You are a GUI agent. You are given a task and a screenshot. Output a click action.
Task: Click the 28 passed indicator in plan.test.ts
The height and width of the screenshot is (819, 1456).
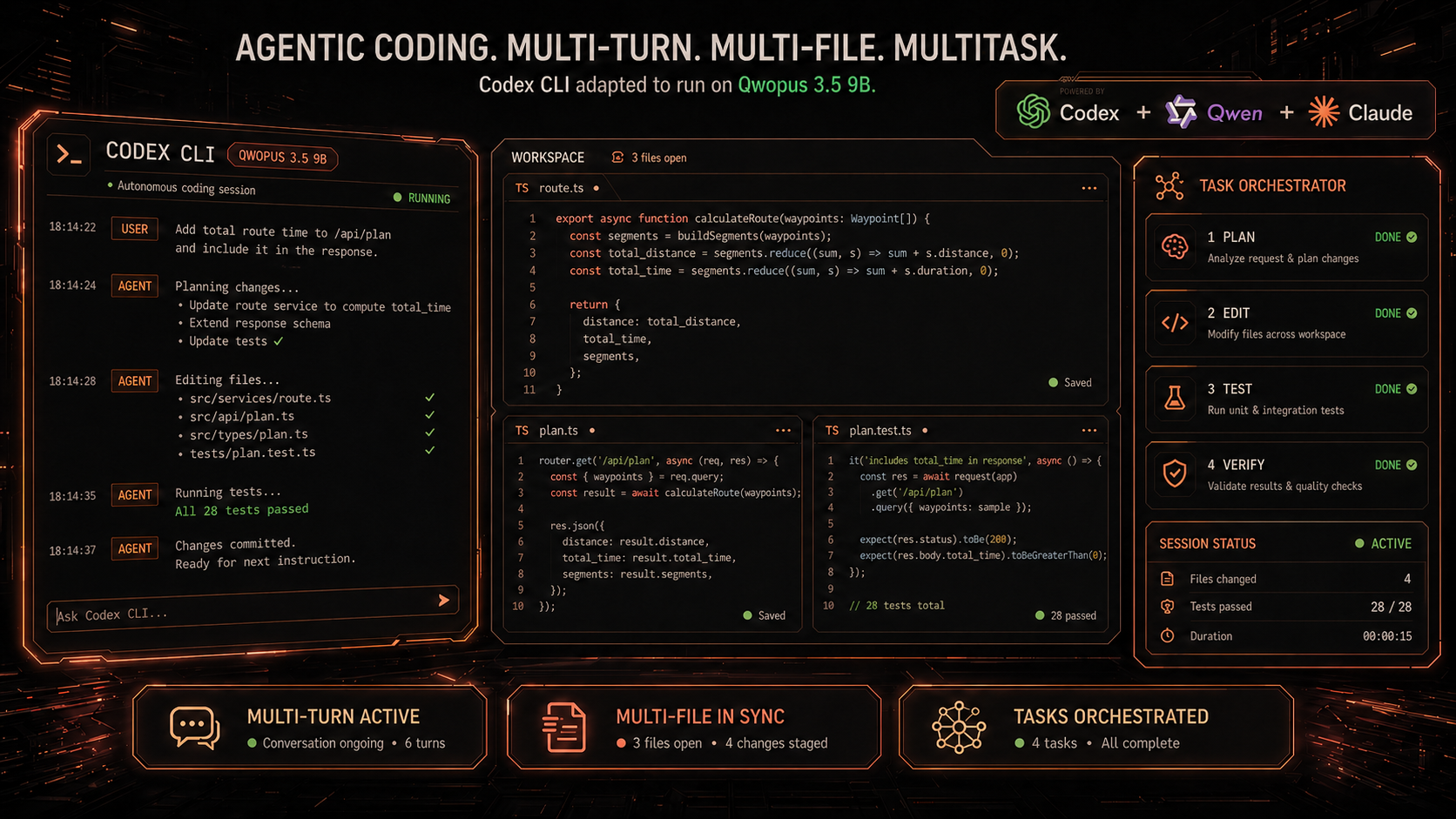point(1066,615)
